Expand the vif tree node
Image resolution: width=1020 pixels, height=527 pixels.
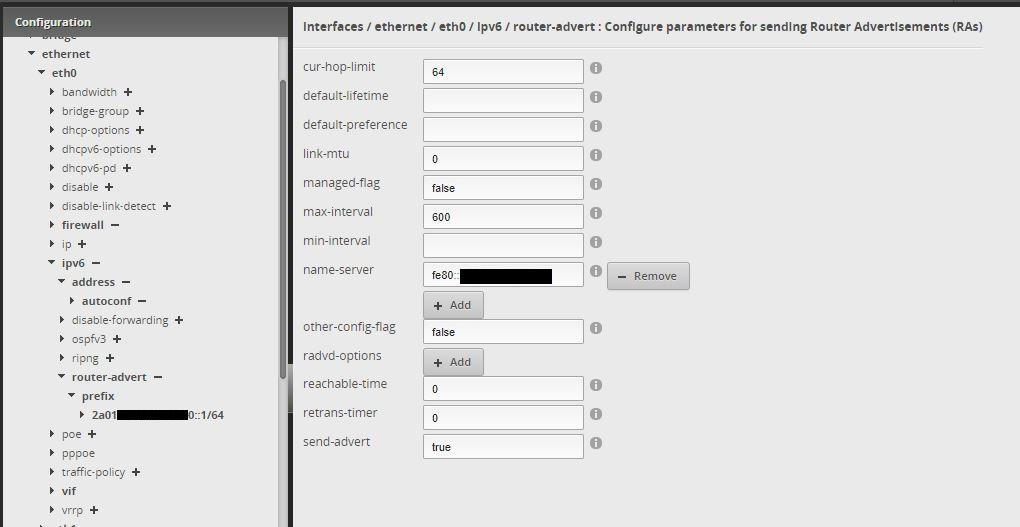tap(52, 491)
